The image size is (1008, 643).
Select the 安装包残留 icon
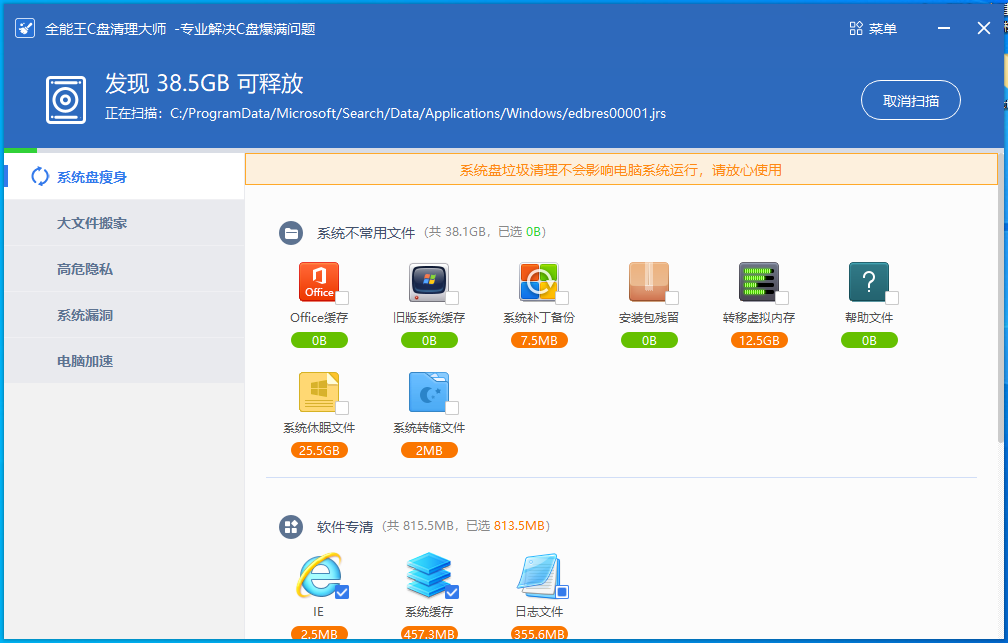649,282
